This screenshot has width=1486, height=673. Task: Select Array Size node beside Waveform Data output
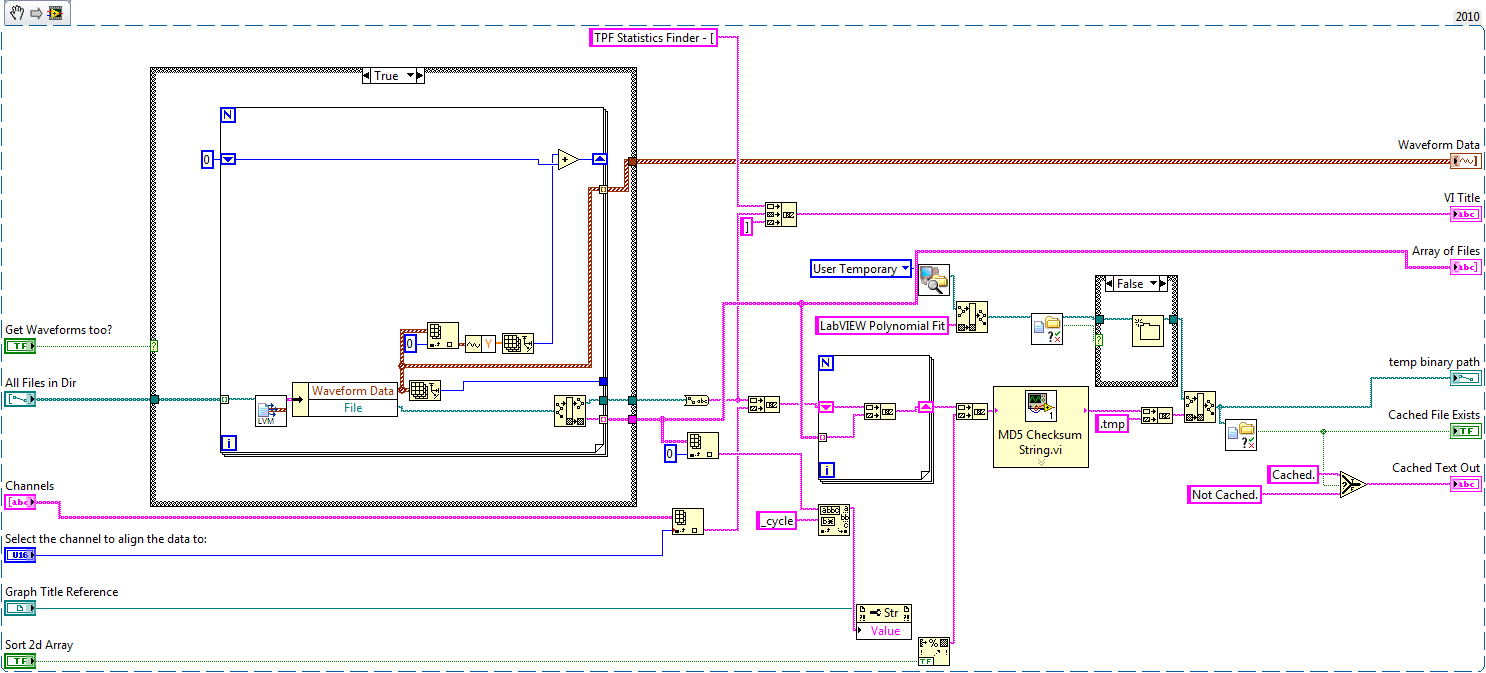425,391
